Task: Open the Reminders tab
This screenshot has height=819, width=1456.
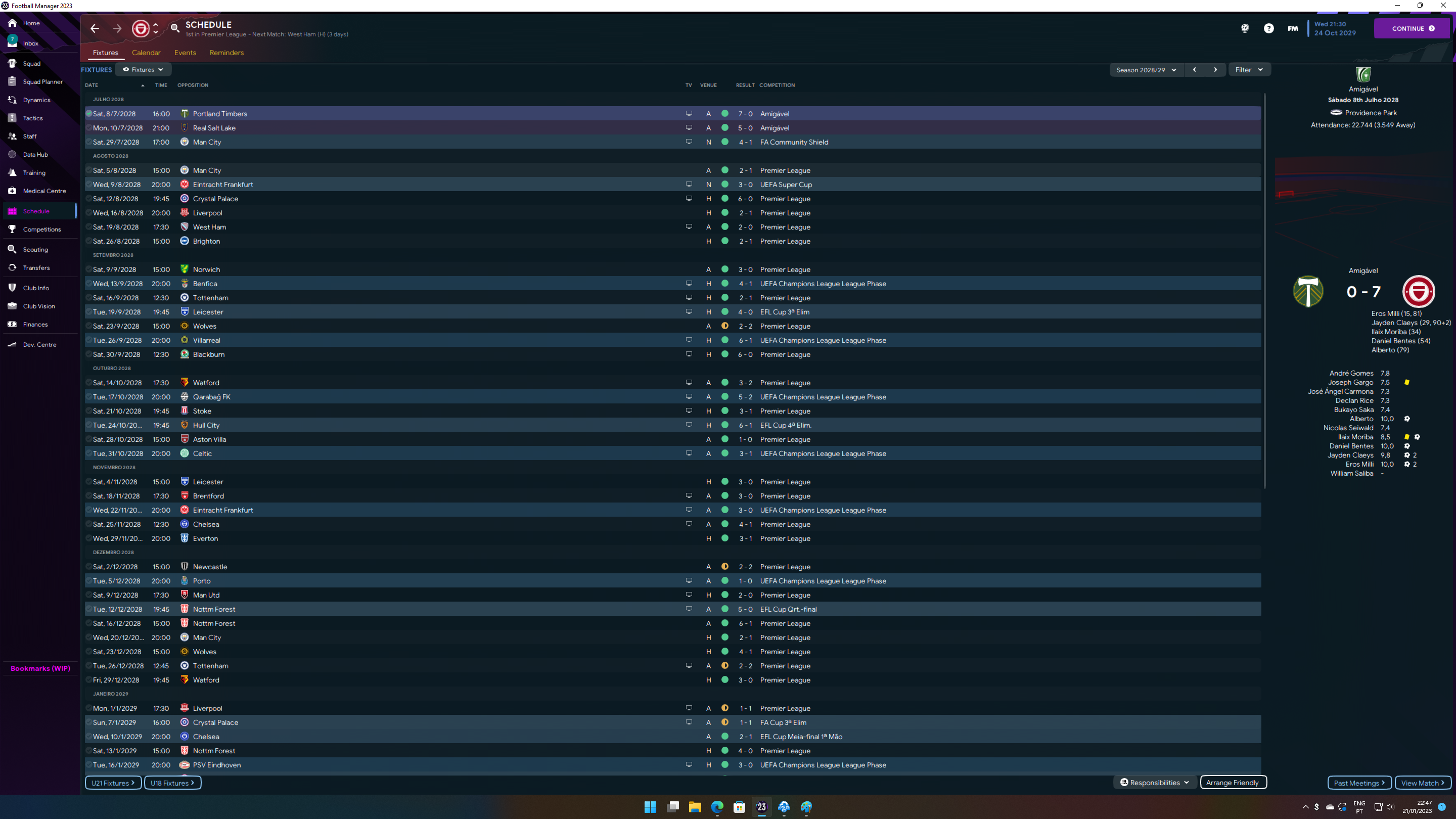Action: 226,53
